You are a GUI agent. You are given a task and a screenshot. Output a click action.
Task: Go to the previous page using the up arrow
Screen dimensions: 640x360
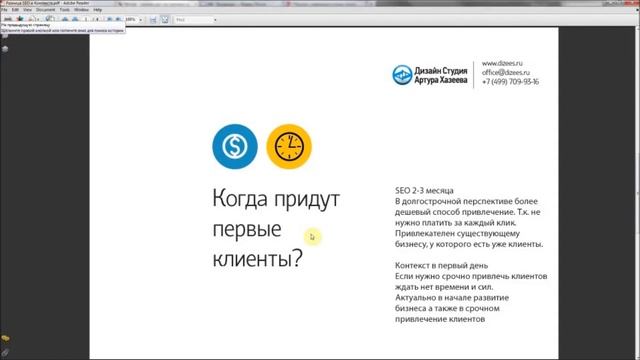click(x=65, y=19)
